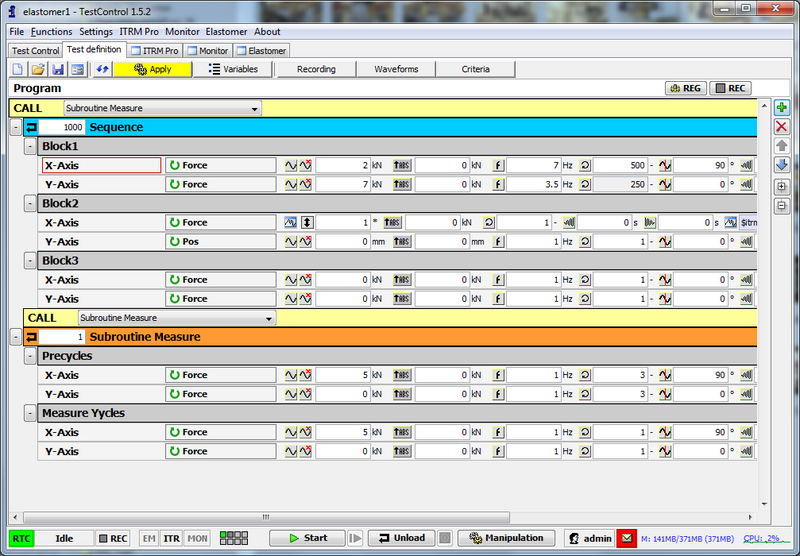
Task: Open the Variables button
Action: [x=233, y=69]
